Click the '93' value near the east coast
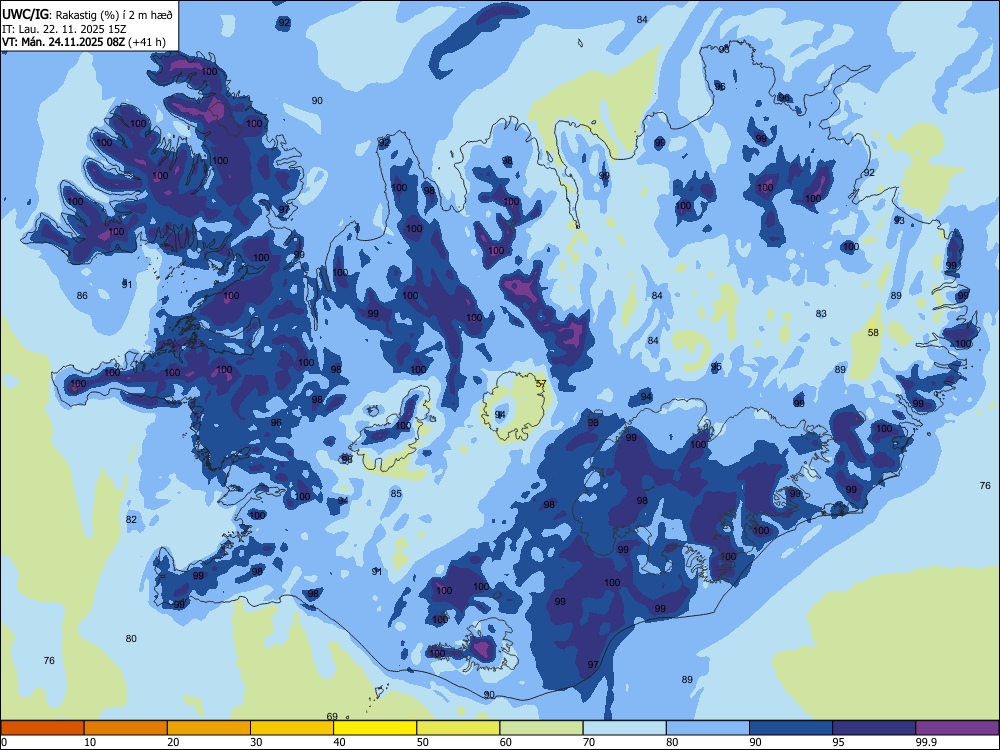 (899, 221)
